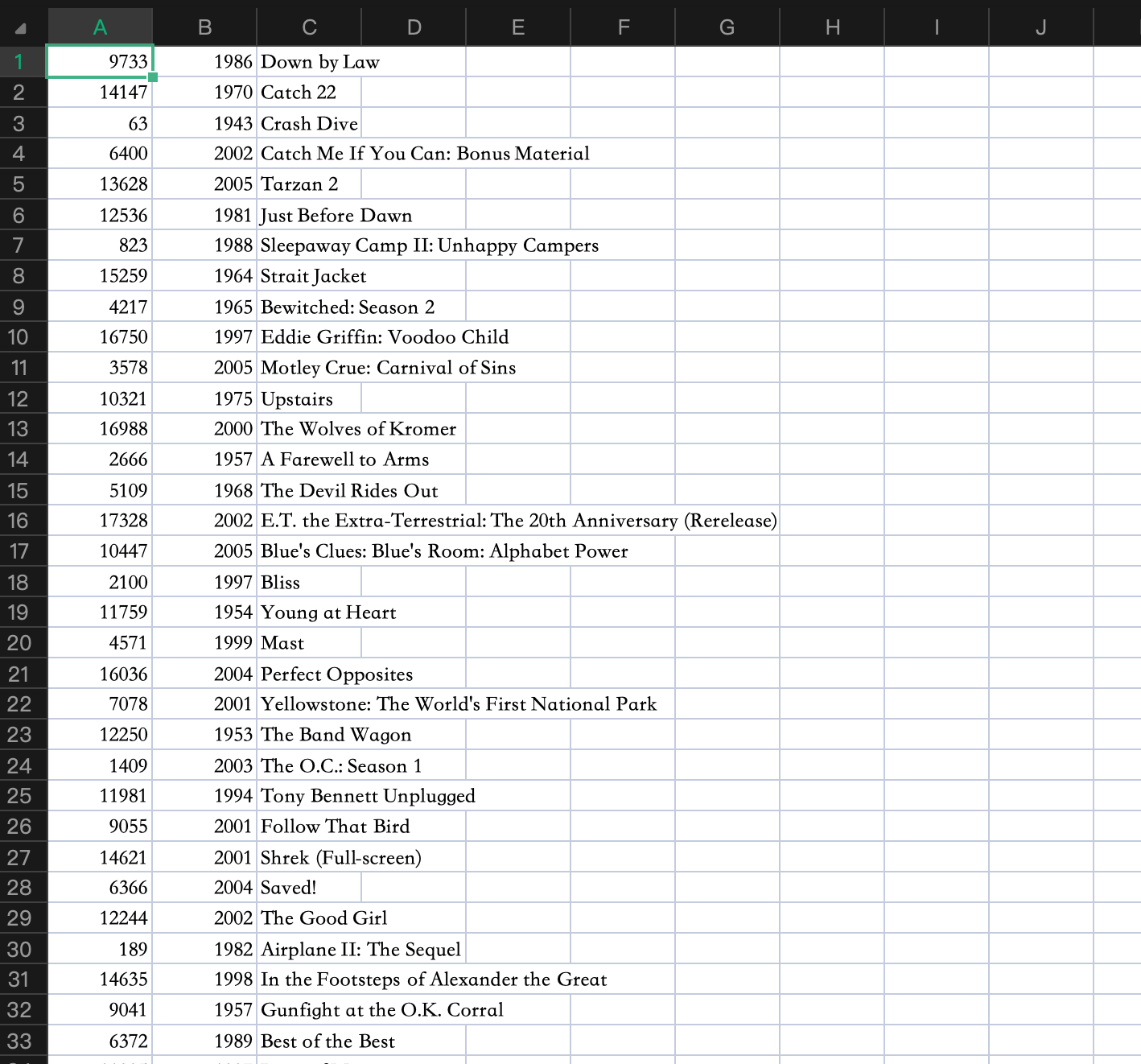Click the year 1943 cell for "Crash Dive"

pyautogui.click(x=205, y=123)
